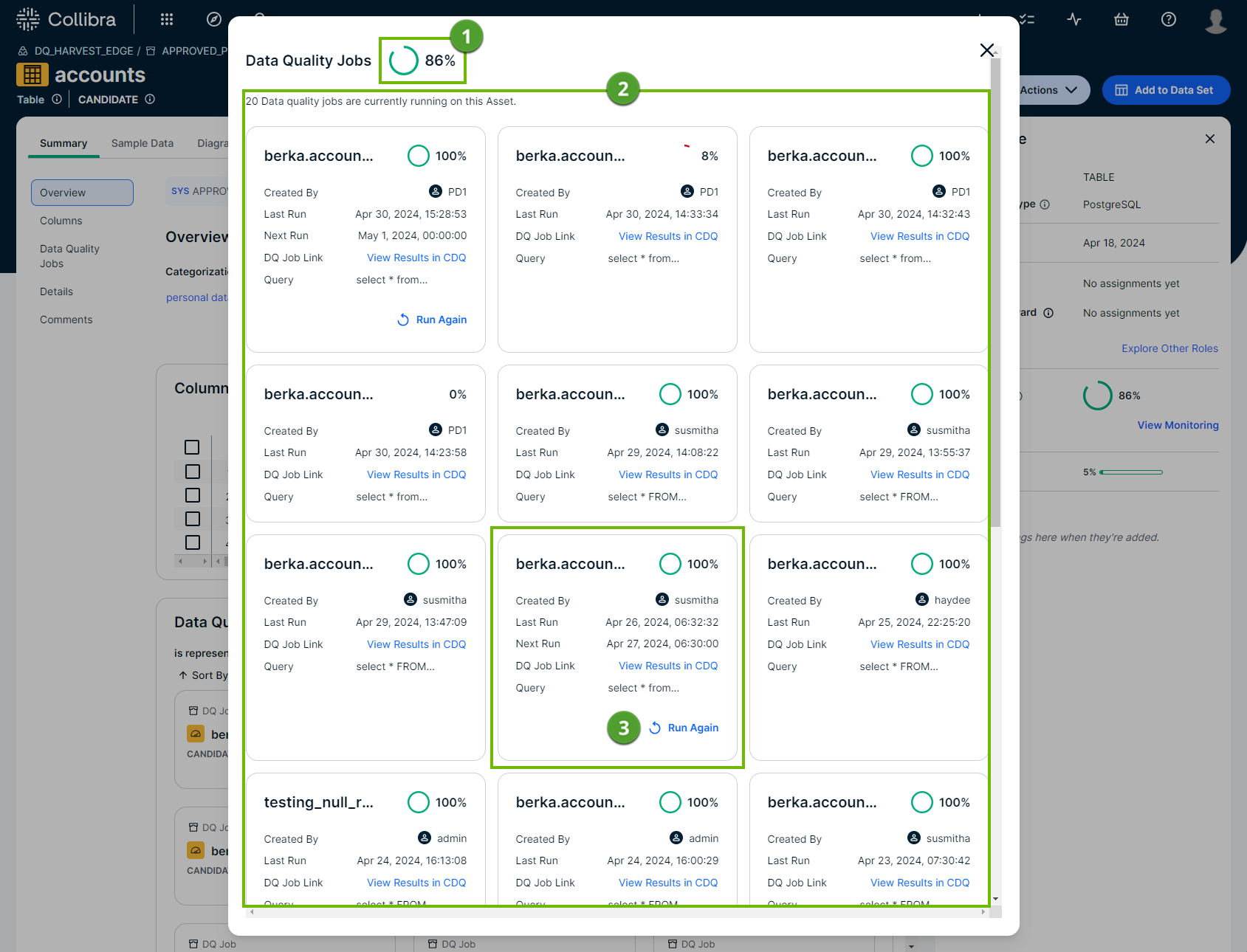The width and height of the screenshot is (1247, 952).
Task: Open the Marketplace basket icon
Action: coord(1121,19)
